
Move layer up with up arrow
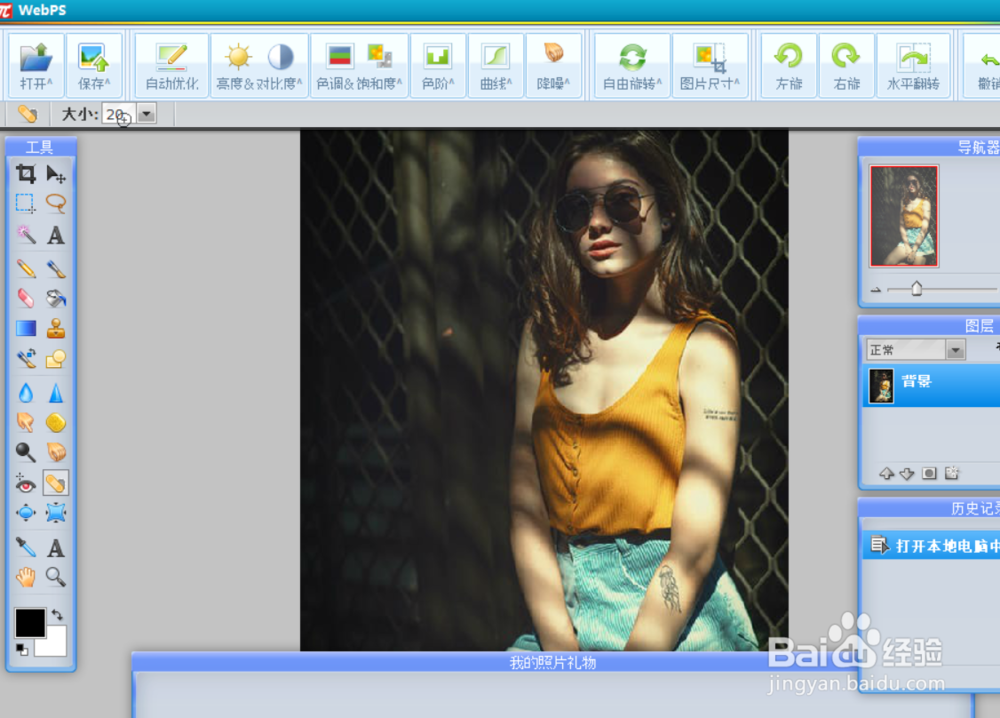tap(886, 473)
